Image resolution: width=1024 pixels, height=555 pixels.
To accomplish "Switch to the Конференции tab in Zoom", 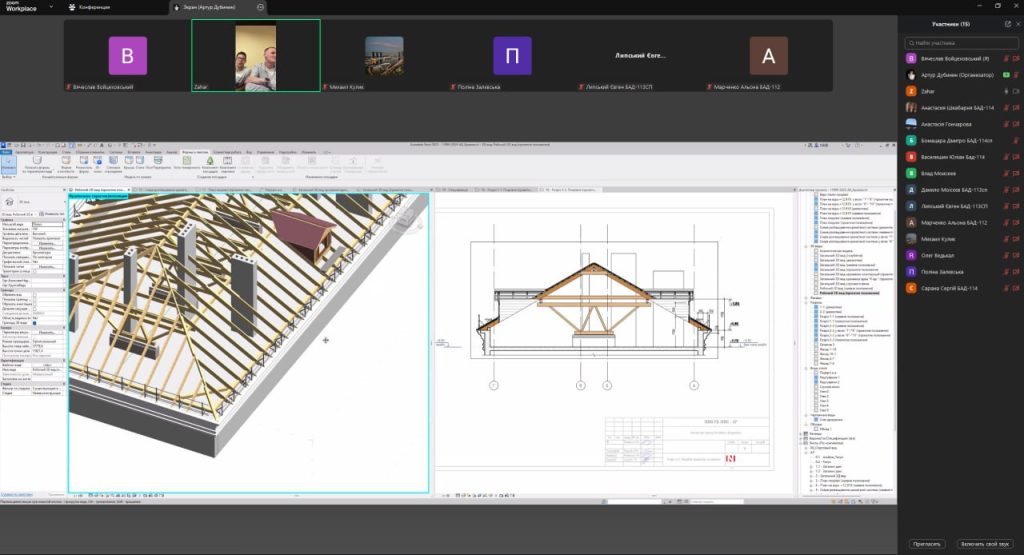I will point(92,7).
